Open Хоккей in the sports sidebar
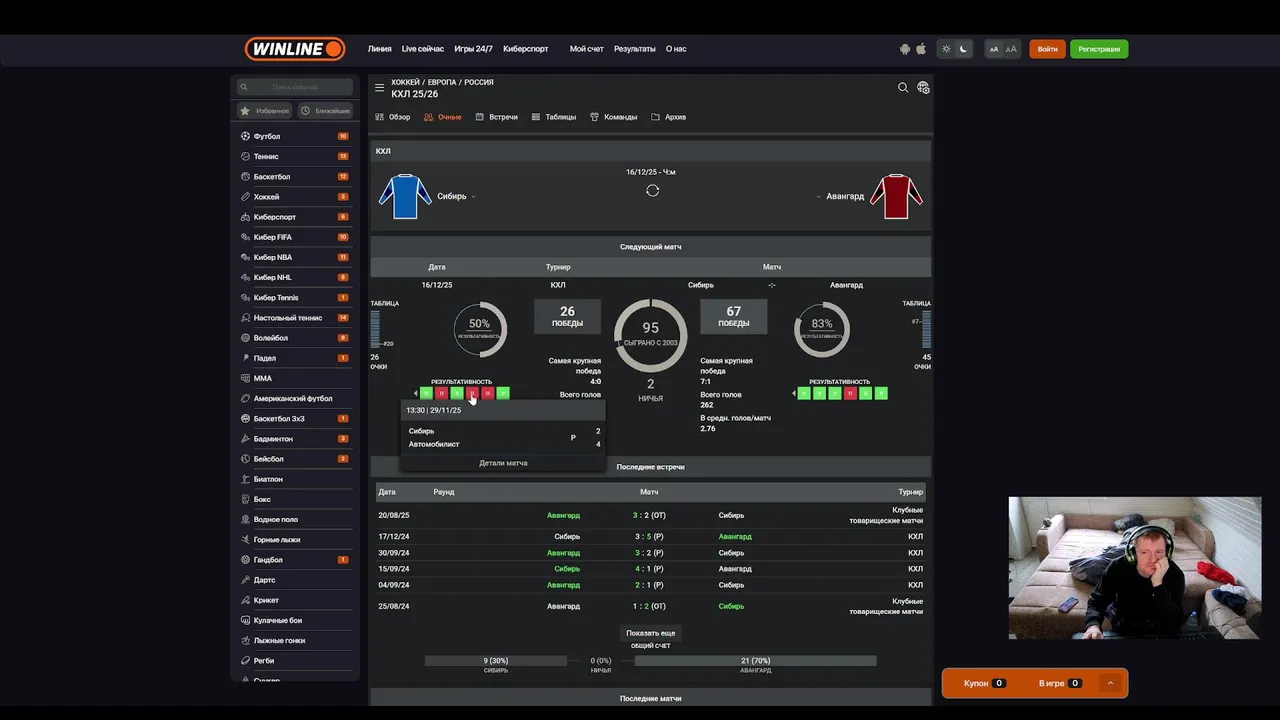The image size is (1280, 720). coord(295,197)
